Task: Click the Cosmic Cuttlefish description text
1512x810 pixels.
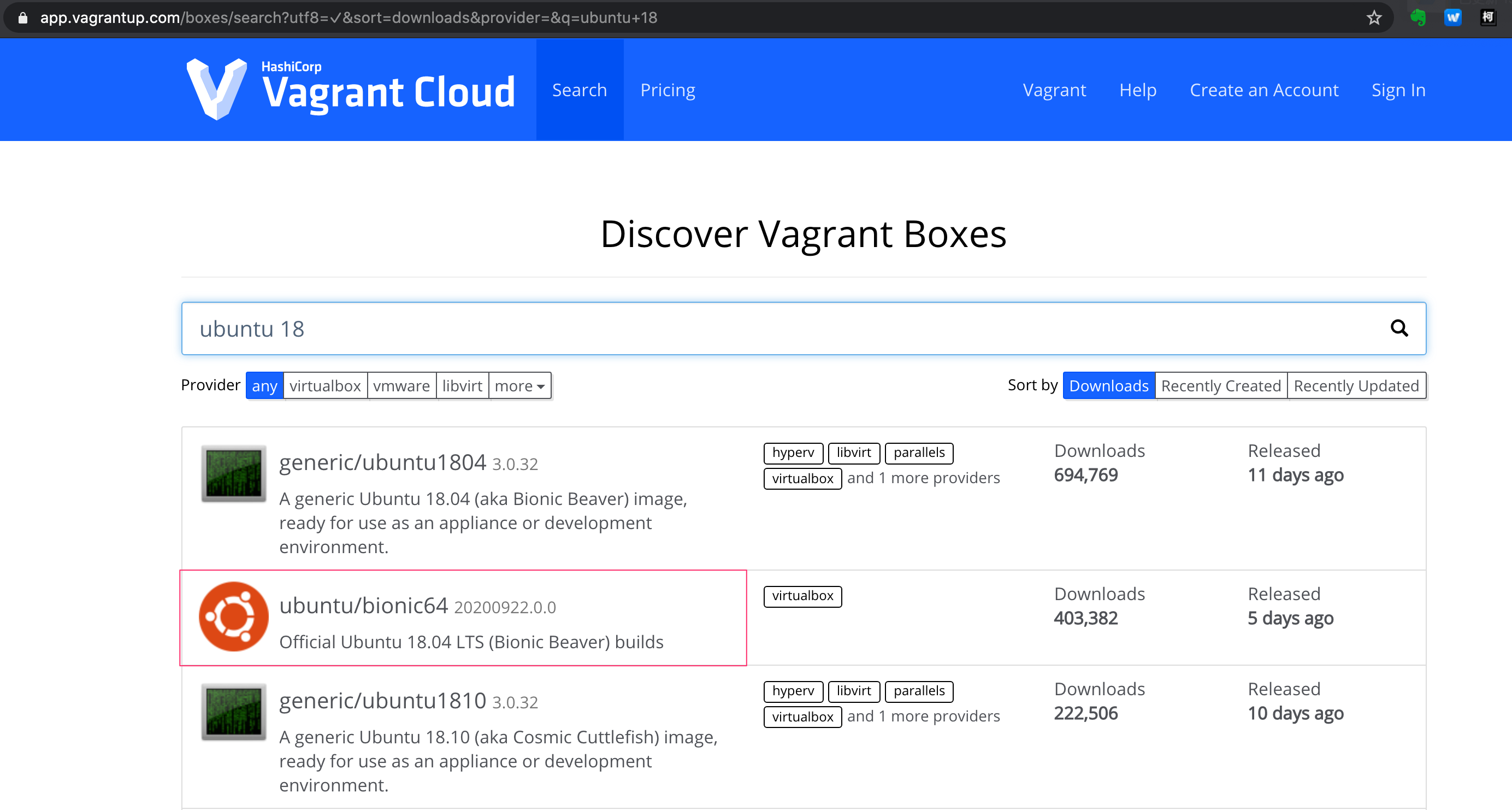Action: point(498,761)
